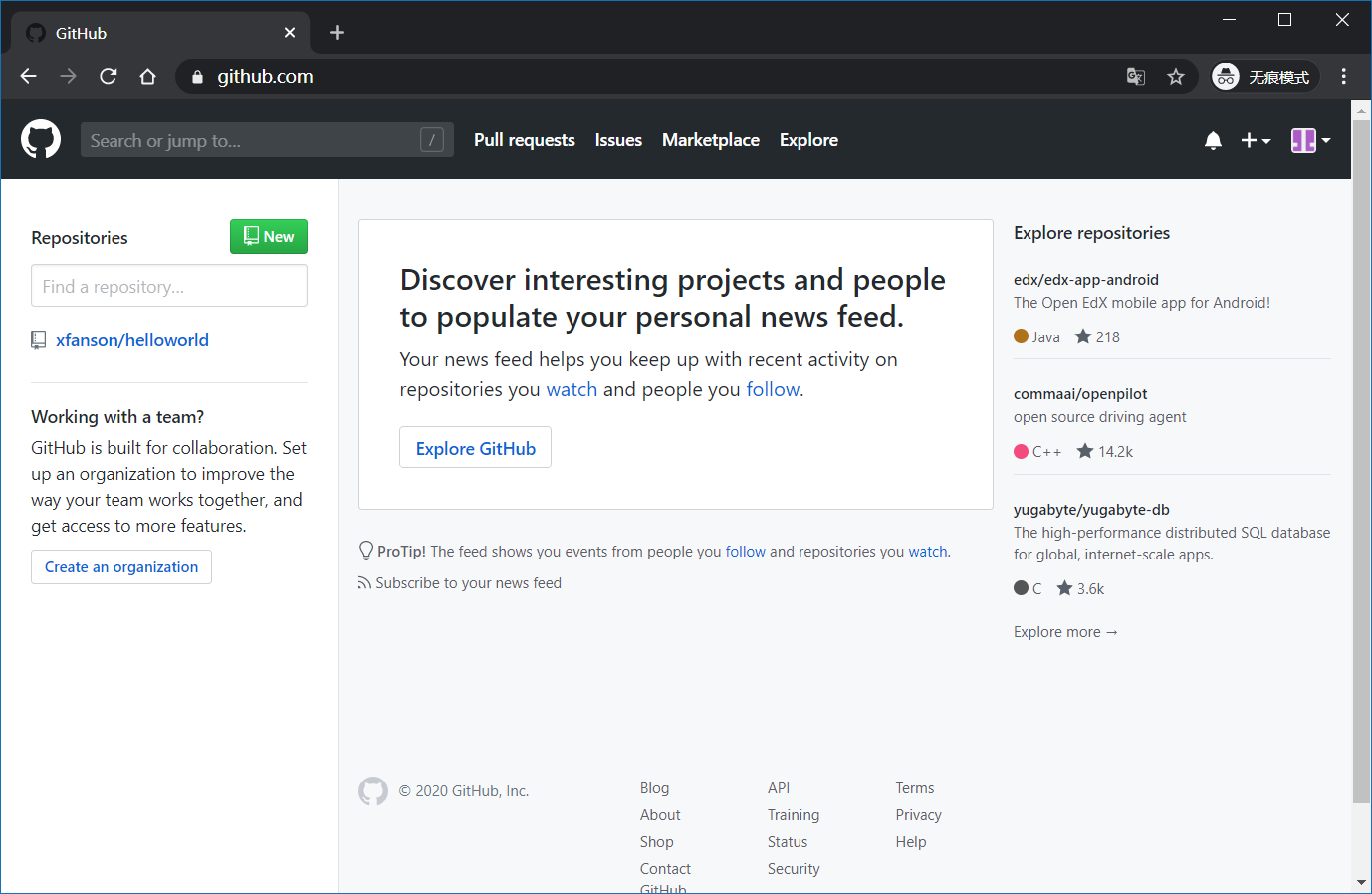Viewport: 1372px width, 894px height.
Task: Open the user avatar dropdown menu
Action: pos(1310,141)
